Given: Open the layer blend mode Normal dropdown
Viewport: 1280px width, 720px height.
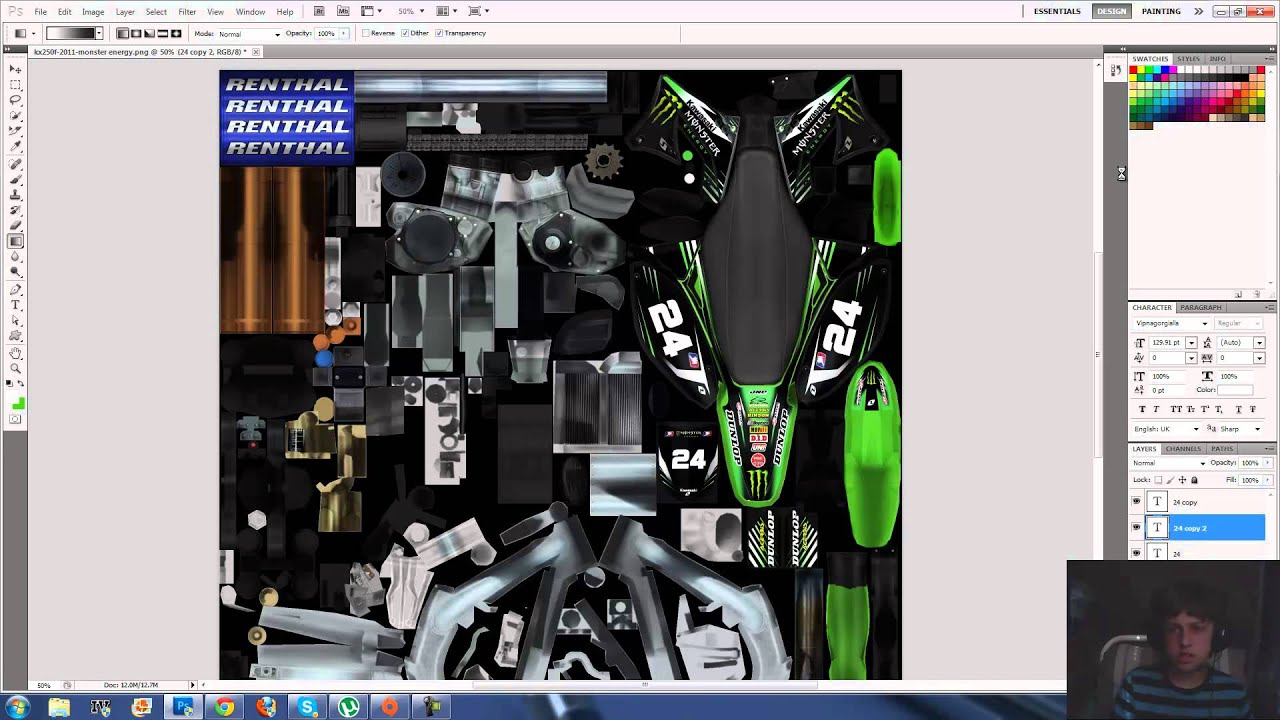Looking at the screenshot, I should (1170, 463).
